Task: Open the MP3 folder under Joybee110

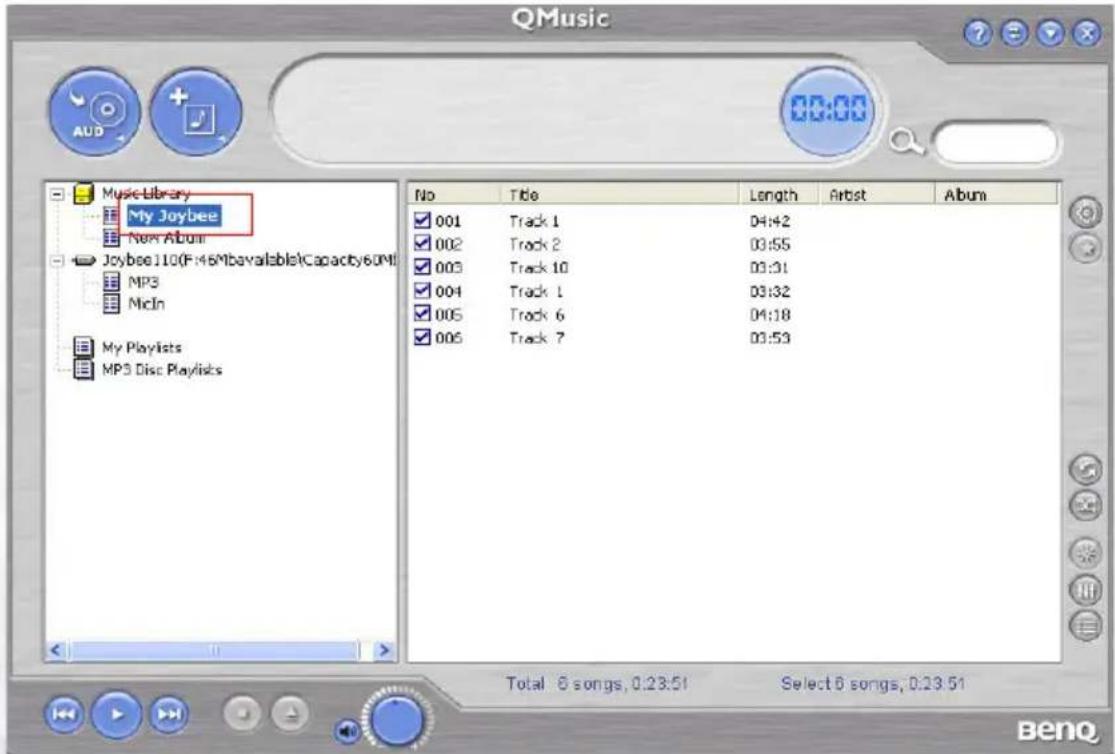Action: pyautogui.click(x=144, y=282)
